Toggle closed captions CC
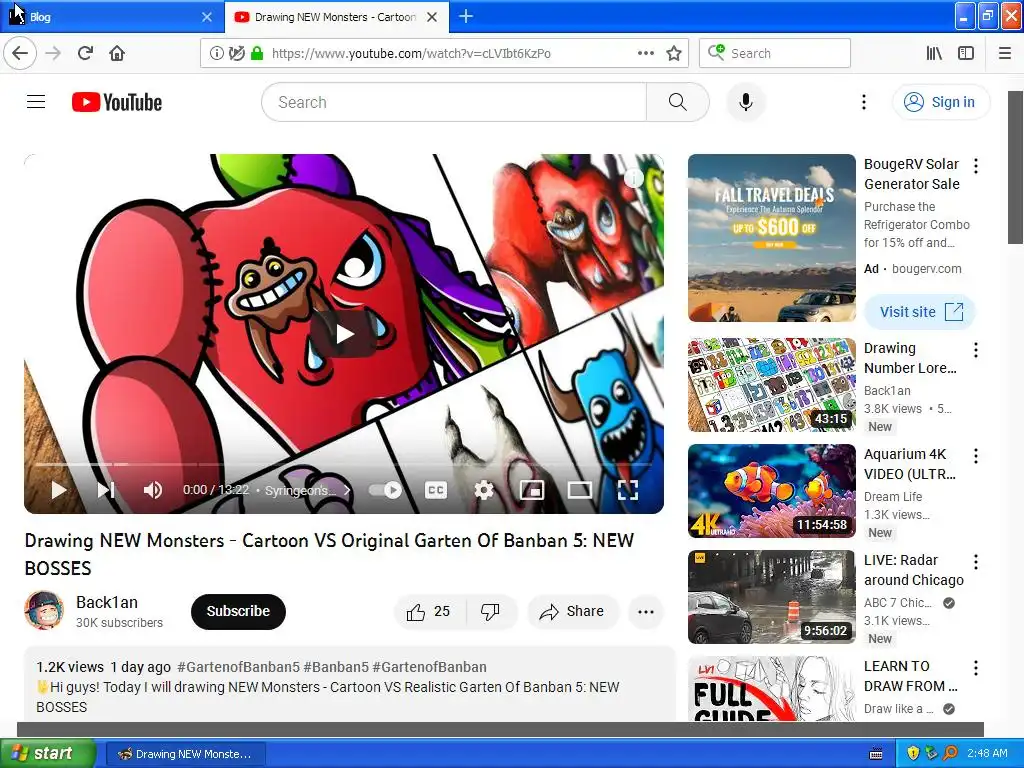The image size is (1024, 768). point(436,490)
